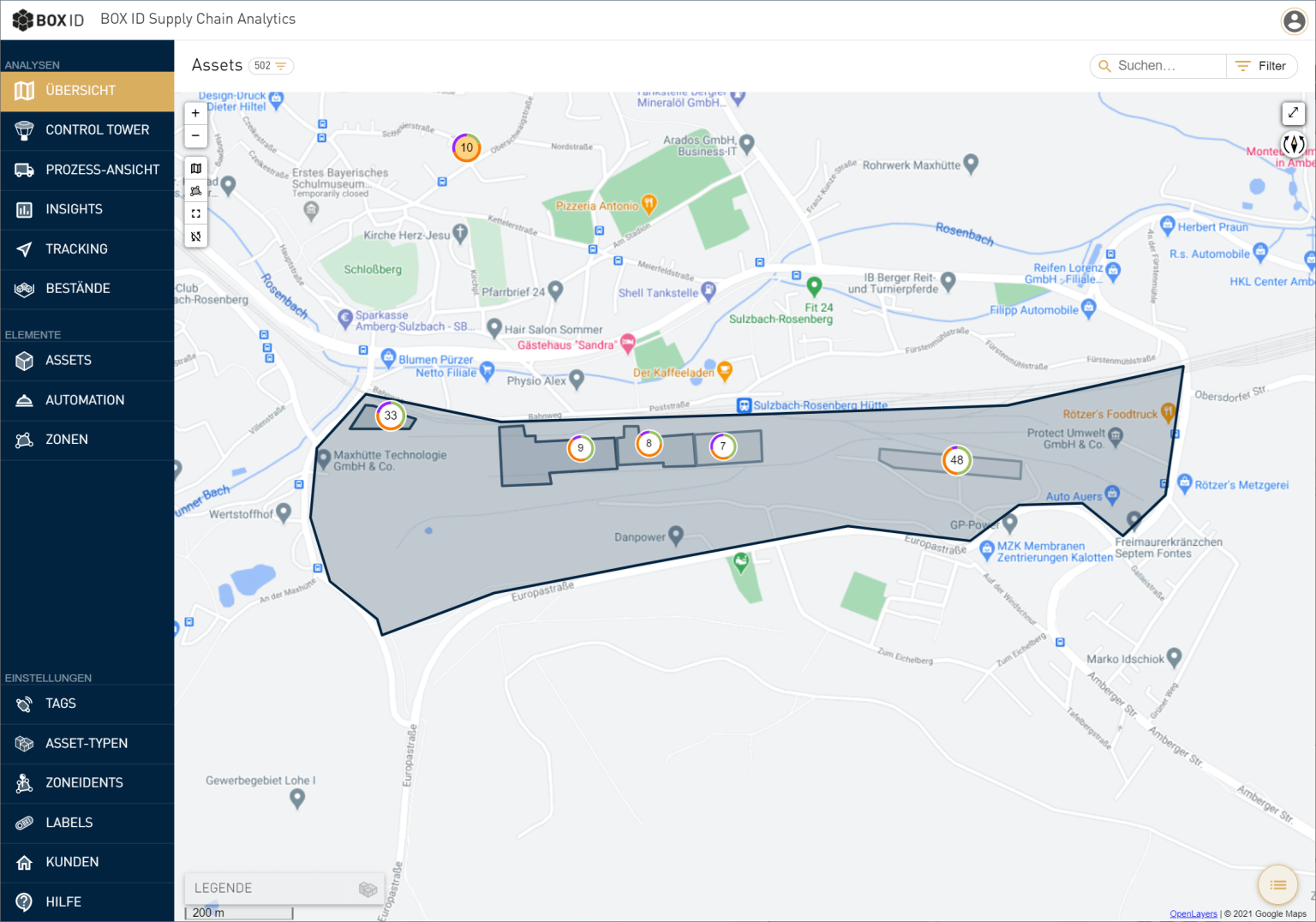1316x922 pixels.
Task: Expand map to fullscreen with diagonal arrow
Action: point(1293,113)
